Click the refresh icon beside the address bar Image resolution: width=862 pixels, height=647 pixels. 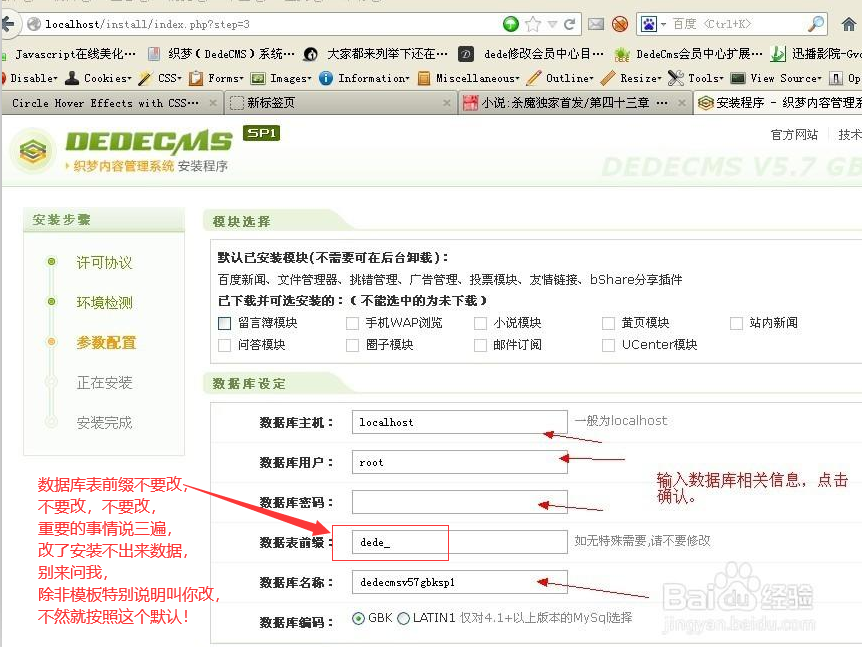coord(569,22)
